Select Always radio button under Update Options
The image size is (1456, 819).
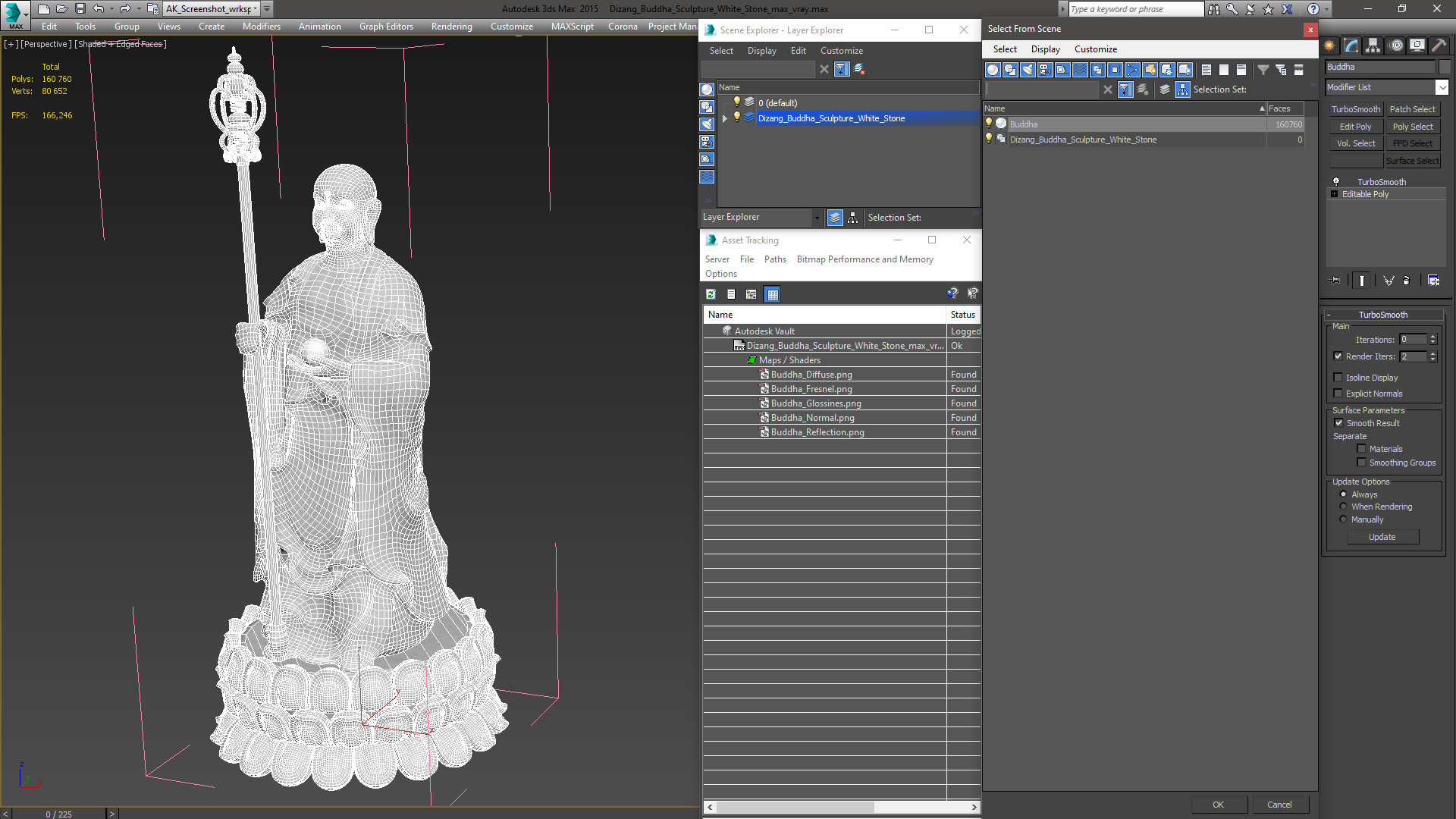pos(1343,494)
